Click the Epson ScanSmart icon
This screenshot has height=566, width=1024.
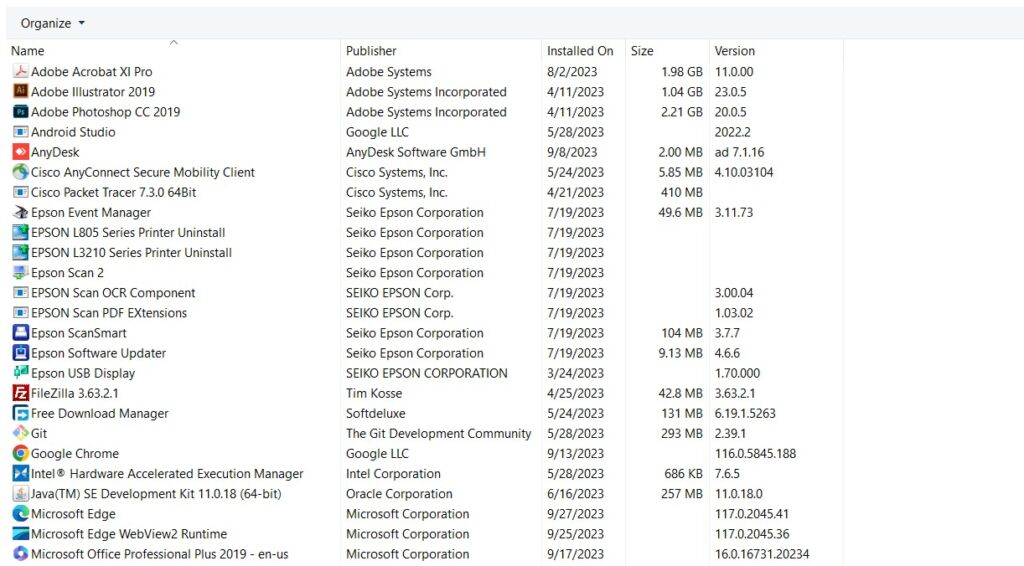click(x=21, y=333)
